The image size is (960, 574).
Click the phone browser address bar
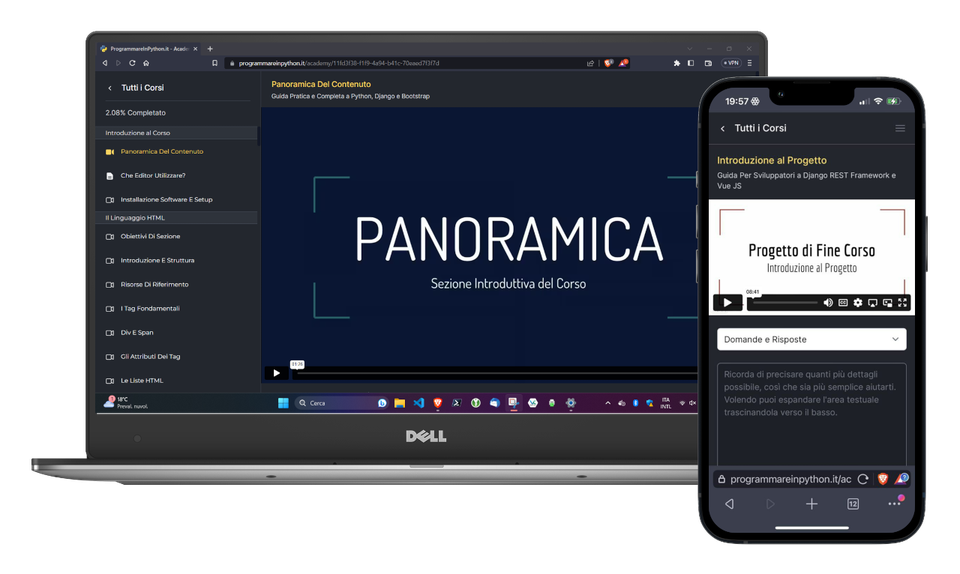pos(790,479)
